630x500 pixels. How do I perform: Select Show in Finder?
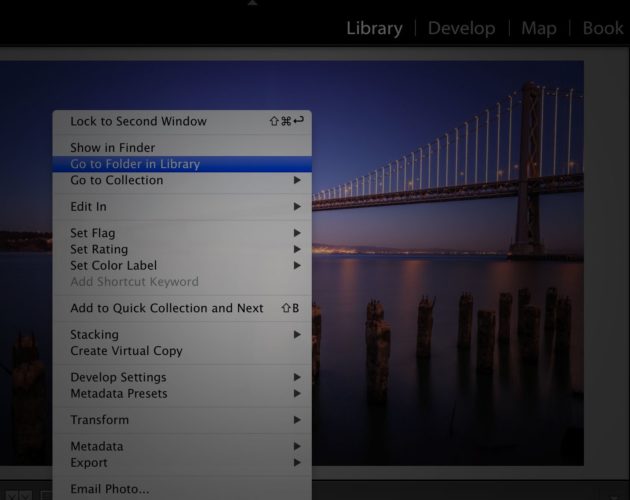[x=182, y=148]
